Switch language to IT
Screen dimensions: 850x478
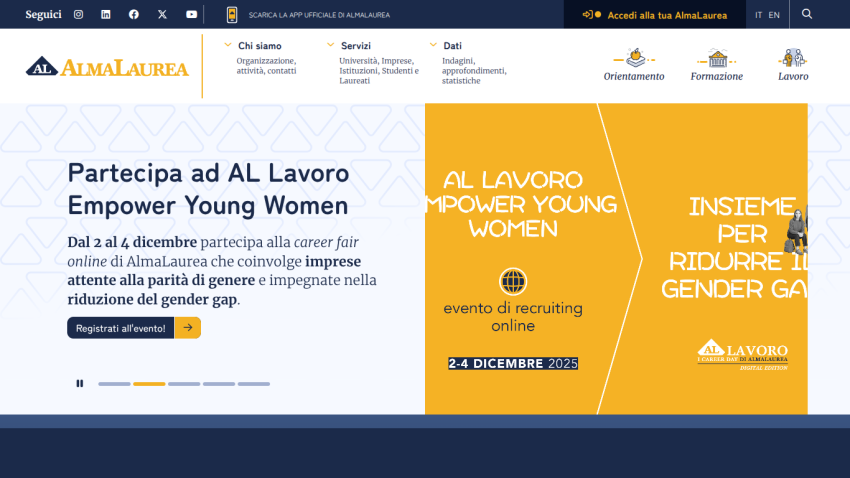[x=758, y=15]
